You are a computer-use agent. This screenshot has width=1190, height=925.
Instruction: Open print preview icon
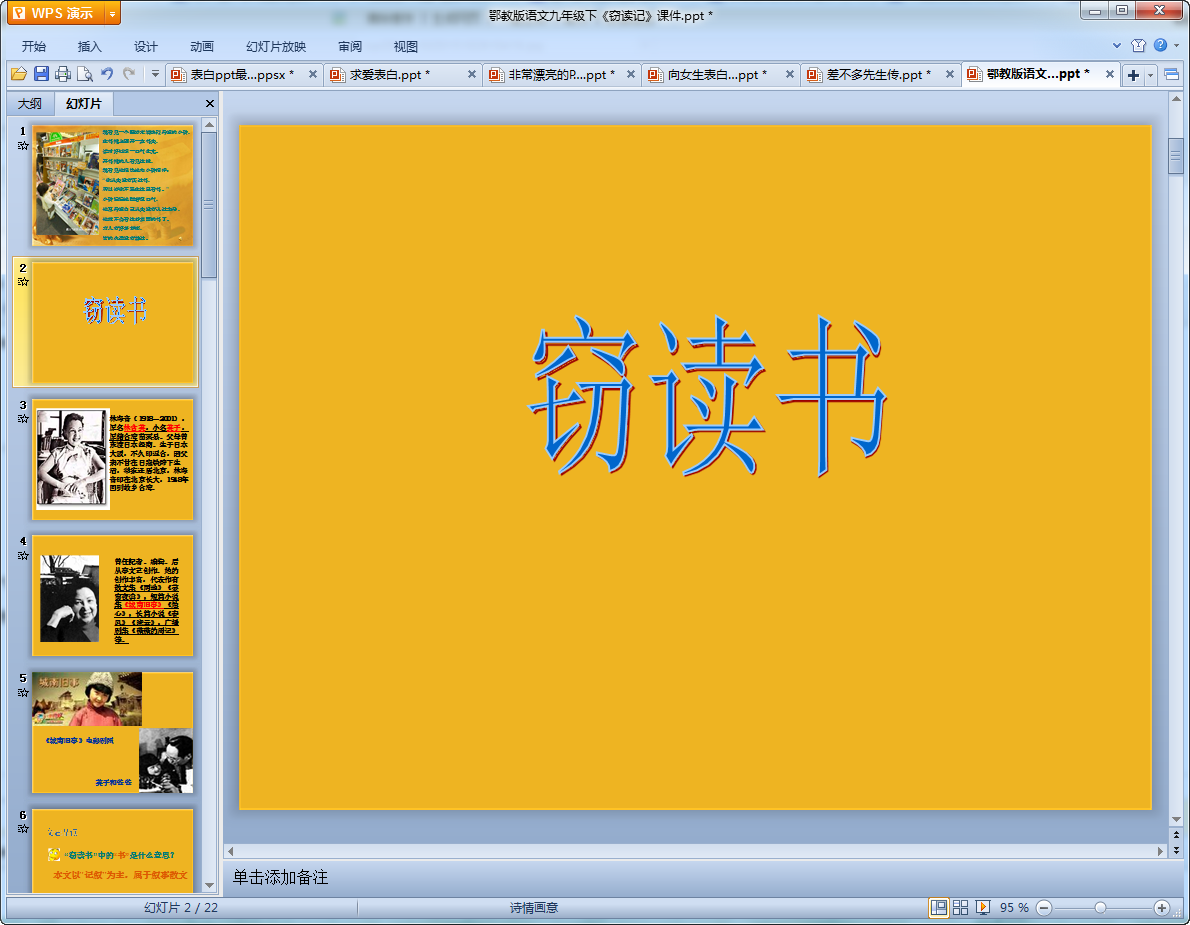point(85,74)
